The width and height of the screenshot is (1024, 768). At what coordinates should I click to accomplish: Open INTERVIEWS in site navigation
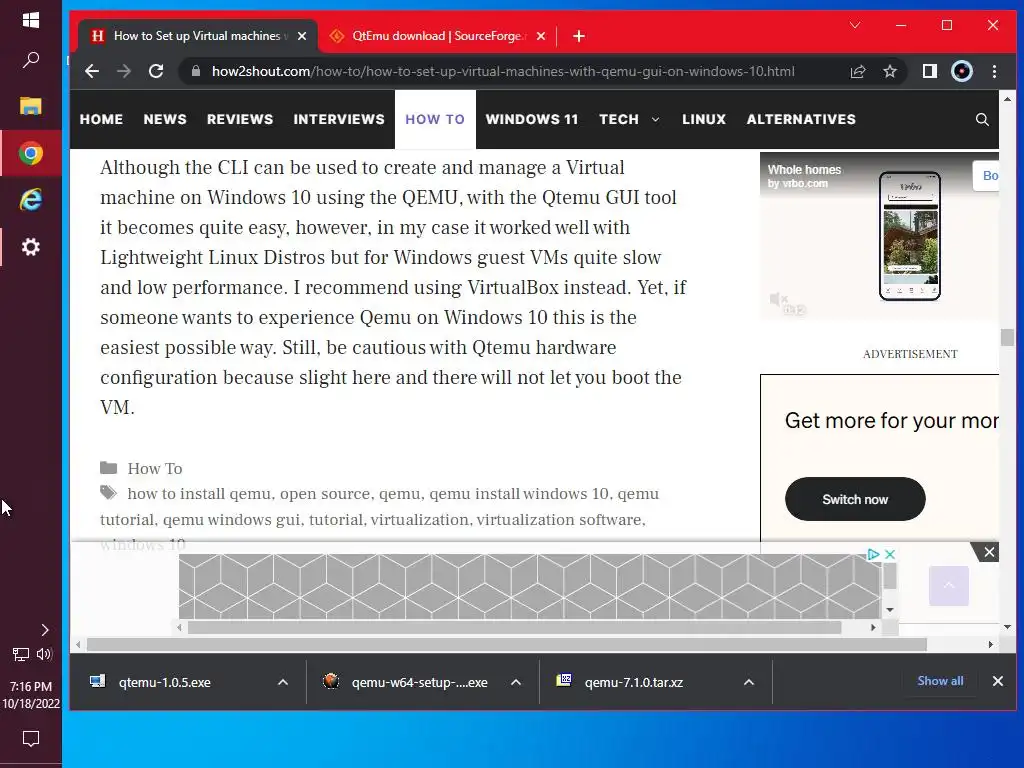point(339,120)
